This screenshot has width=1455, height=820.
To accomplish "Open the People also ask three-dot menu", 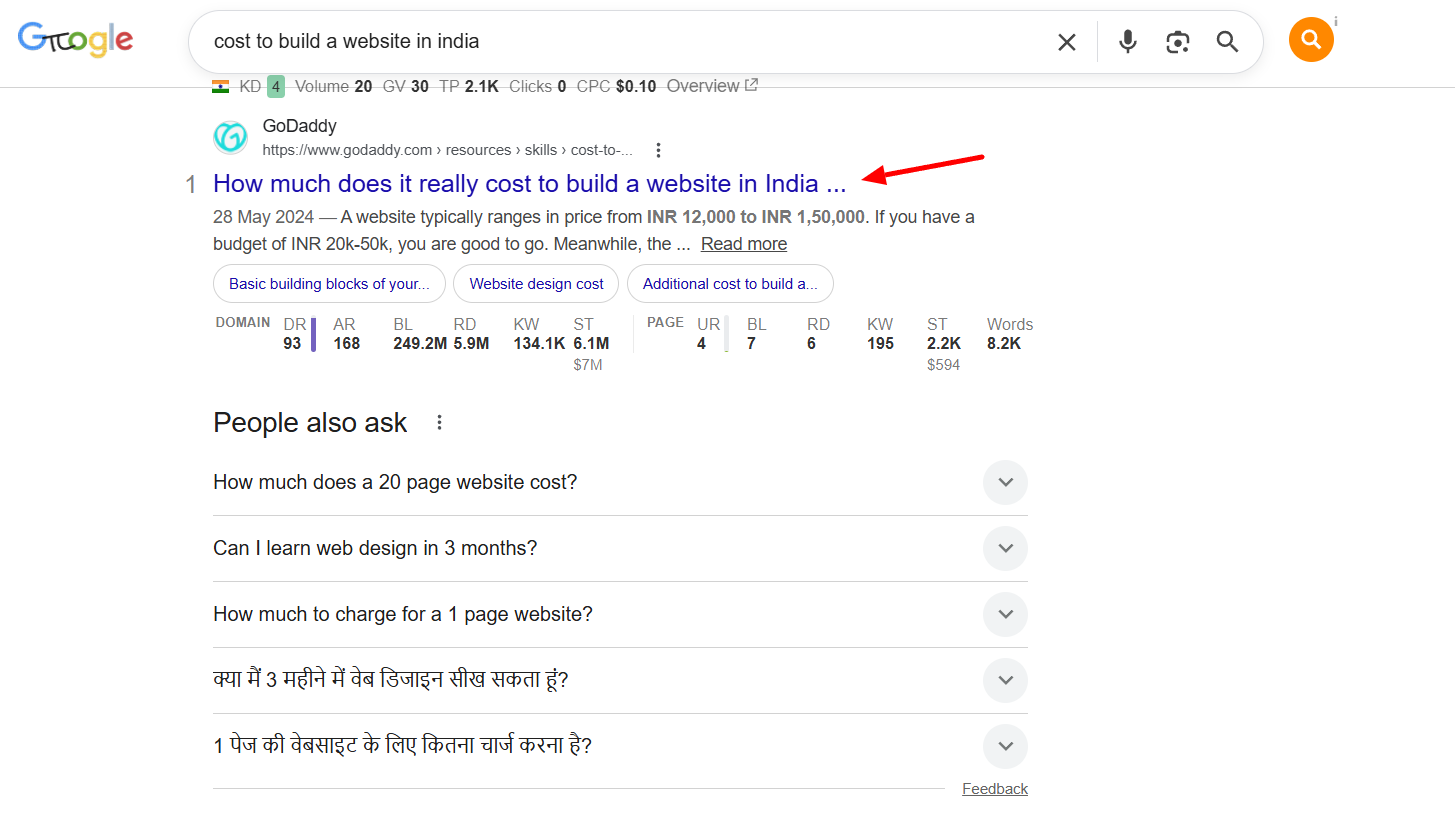I will (x=439, y=422).
